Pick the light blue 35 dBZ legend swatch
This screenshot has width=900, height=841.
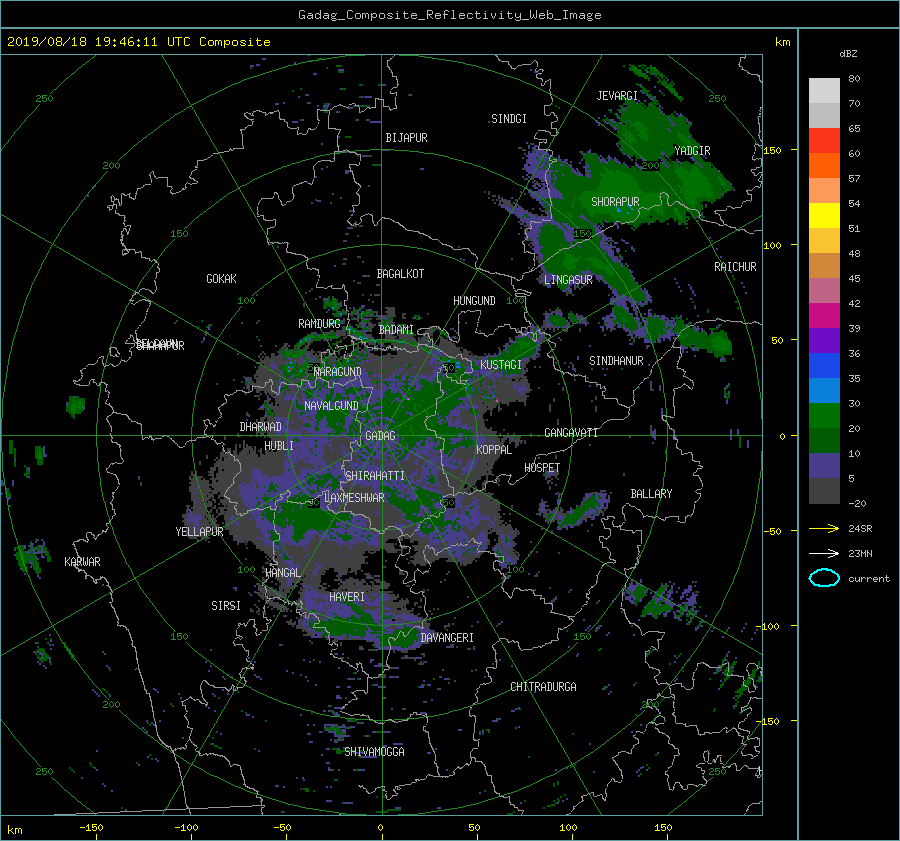(824, 390)
